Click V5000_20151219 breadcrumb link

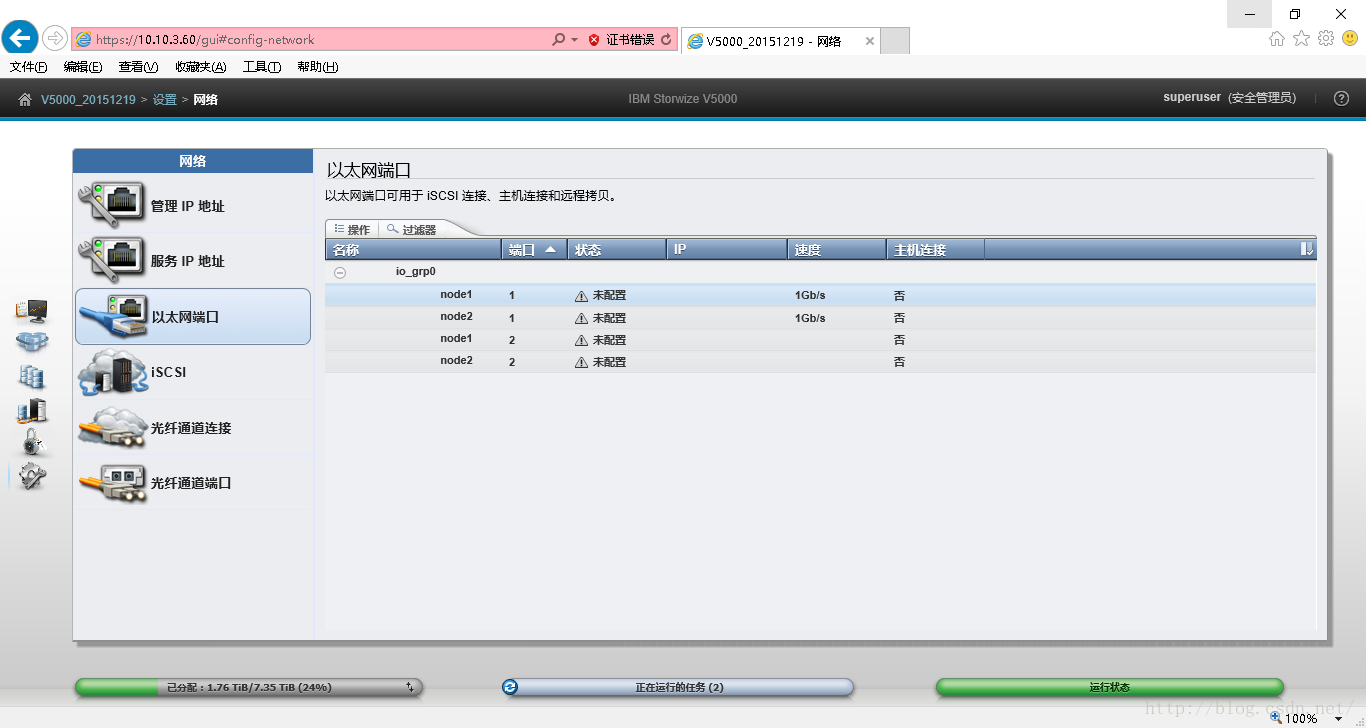click(x=88, y=99)
